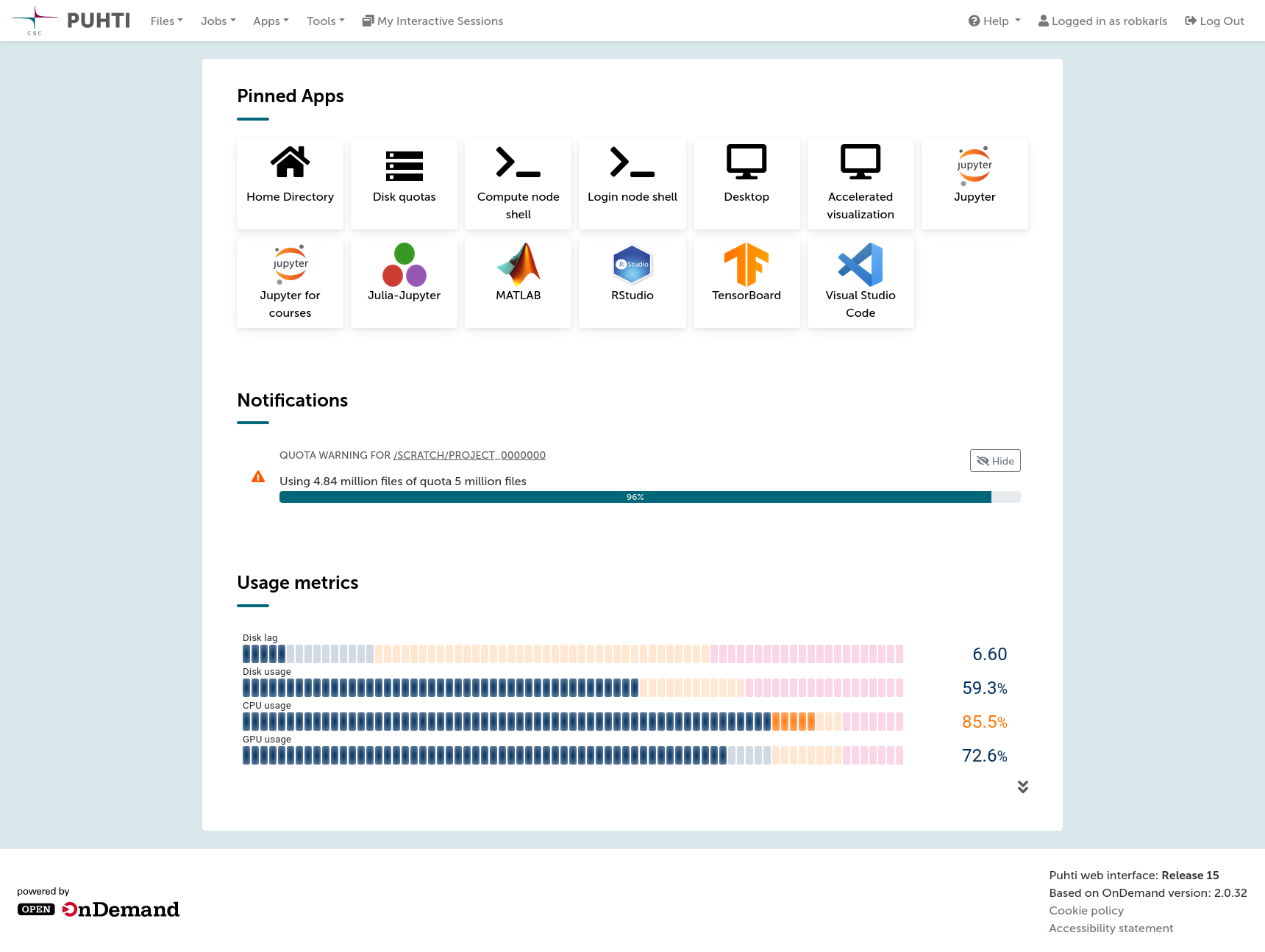
Task: Click the 72.6% GPU usage value
Action: (984, 756)
